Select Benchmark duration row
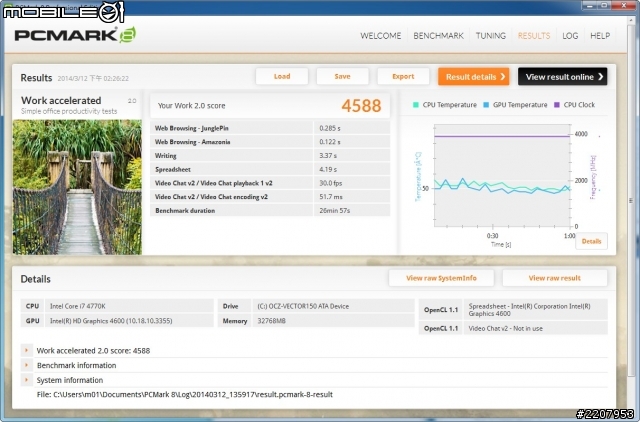The image size is (640, 422). click(x=270, y=211)
